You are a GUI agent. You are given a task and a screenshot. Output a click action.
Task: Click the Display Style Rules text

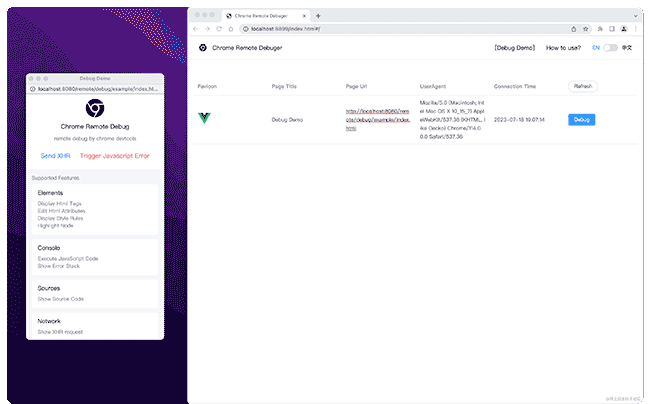click(60, 218)
